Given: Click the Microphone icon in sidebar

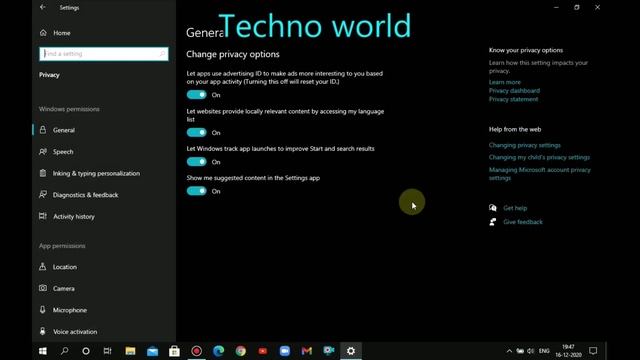Looking at the screenshot, I should point(43,310).
